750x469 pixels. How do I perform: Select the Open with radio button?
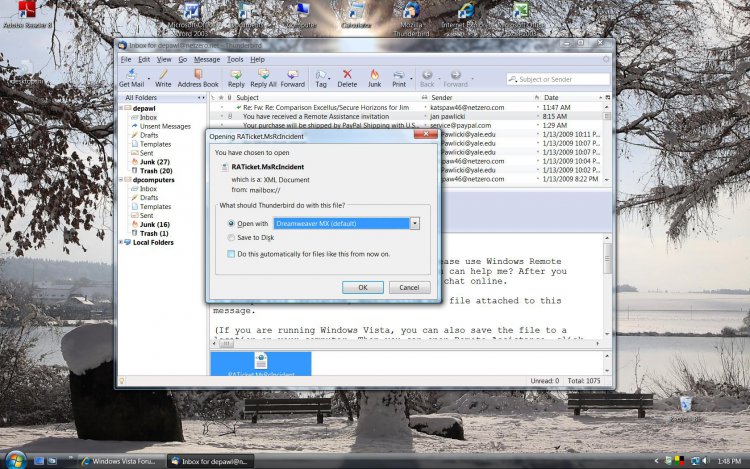pyautogui.click(x=232, y=223)
